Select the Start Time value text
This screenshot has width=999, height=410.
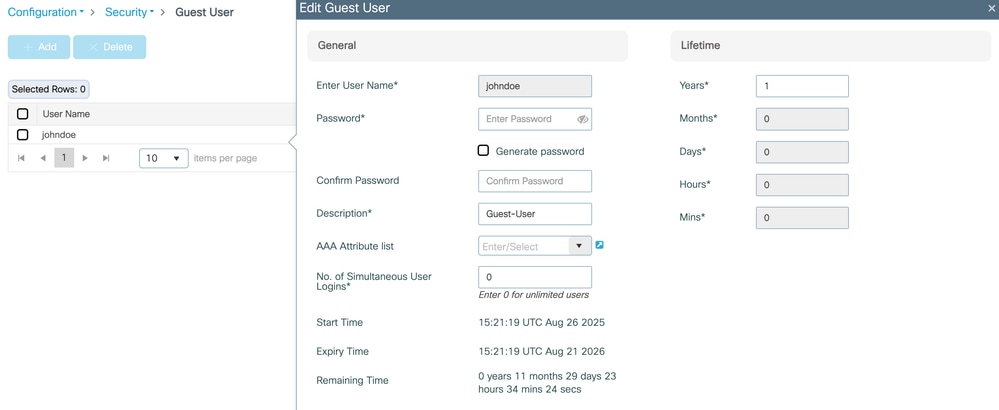click(x=542, y=322)
